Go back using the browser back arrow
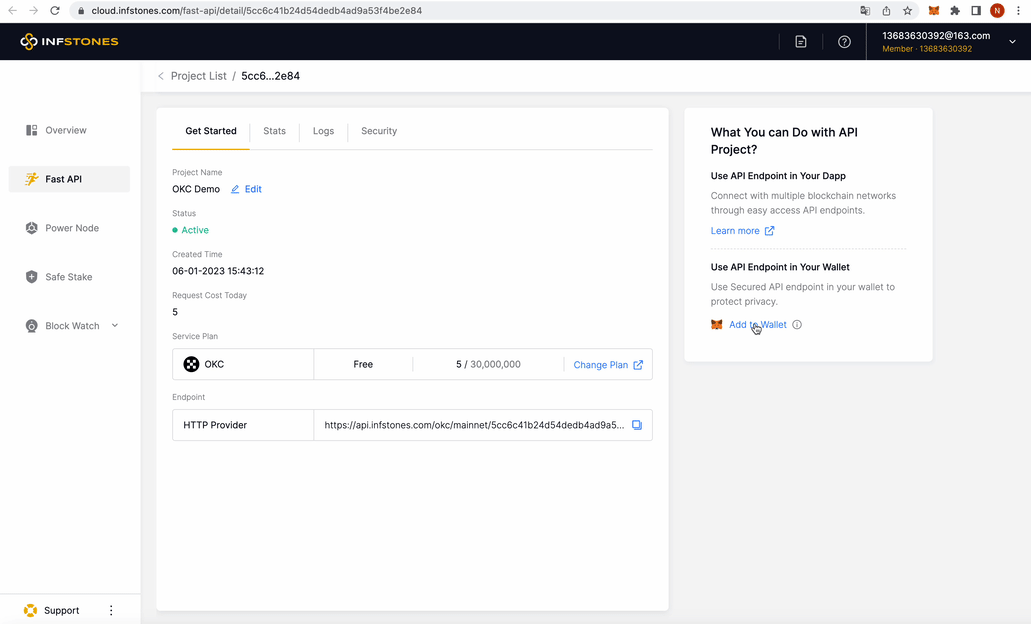The width and height of the screenshot is (1031, 624). click(12, 11)
